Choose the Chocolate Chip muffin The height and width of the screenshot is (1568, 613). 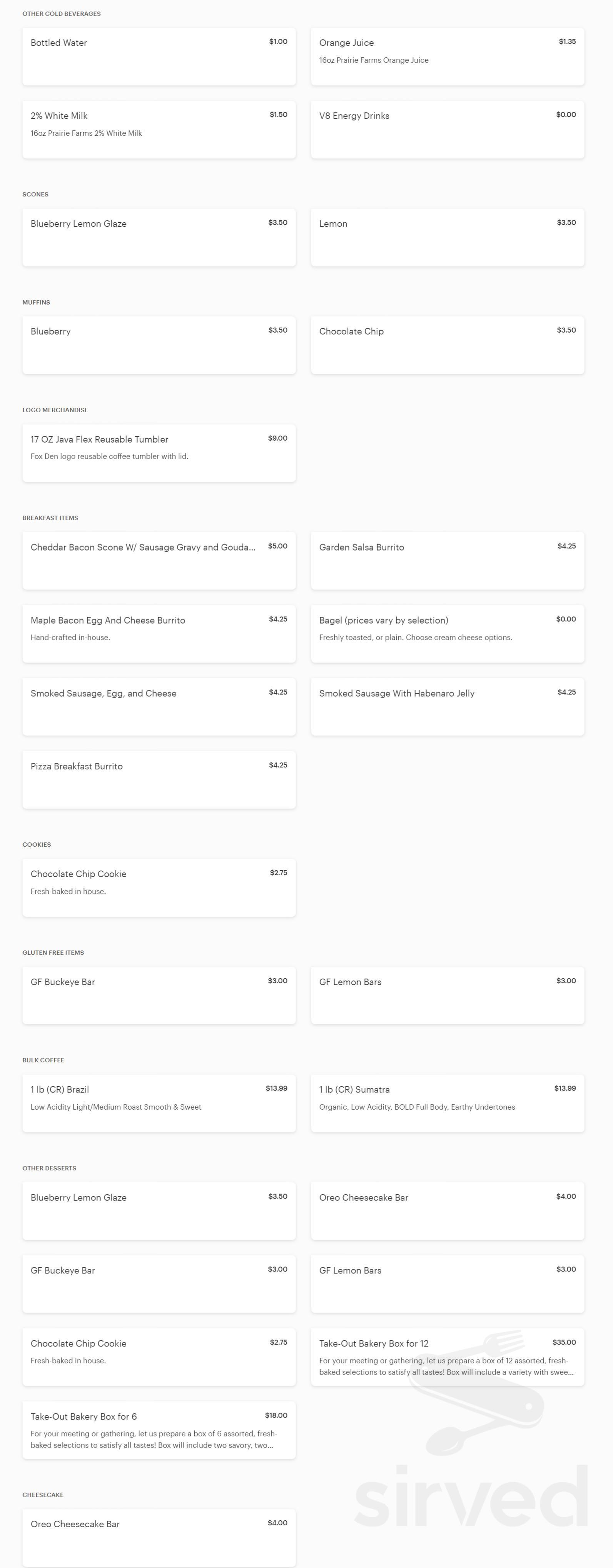point(447,345)
